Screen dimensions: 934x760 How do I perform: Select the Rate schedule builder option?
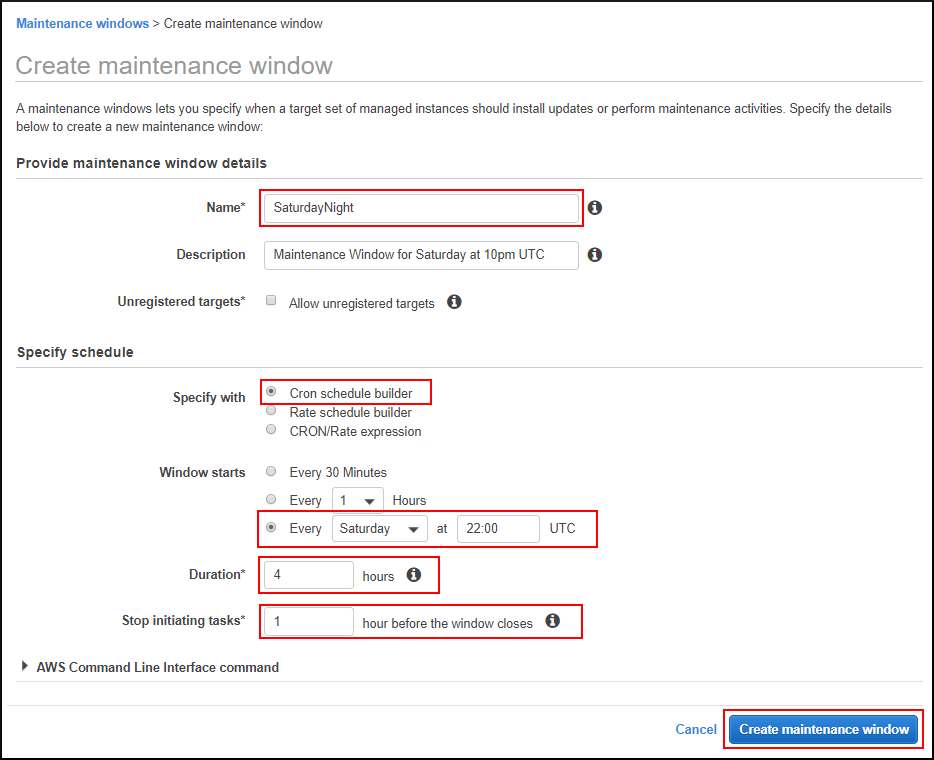click(x=270, y=411)
